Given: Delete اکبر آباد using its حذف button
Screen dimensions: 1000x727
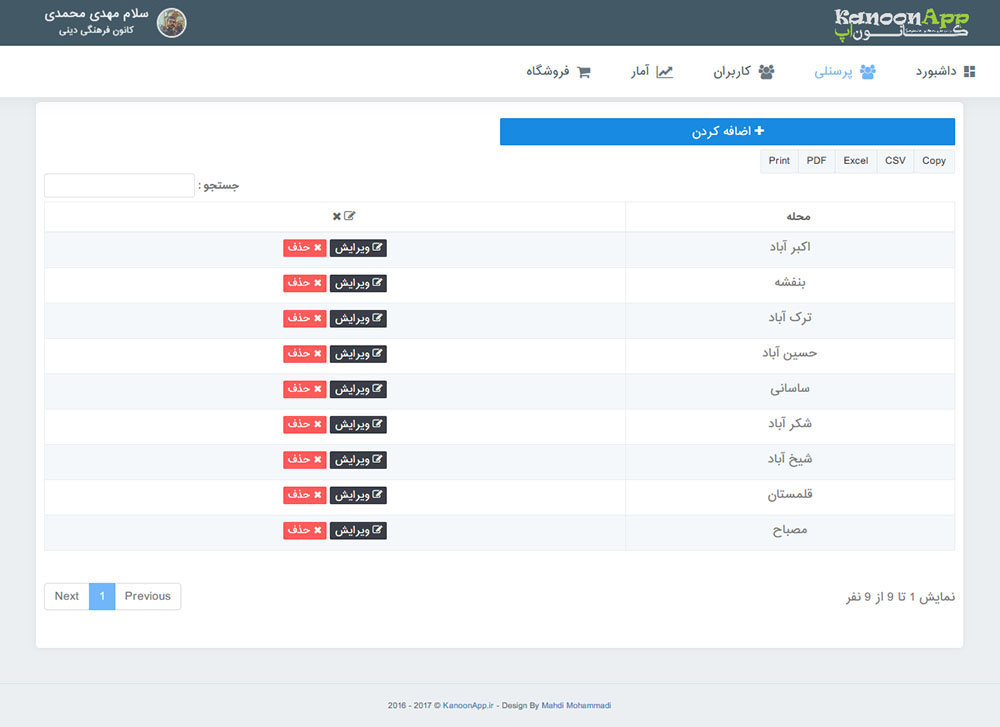Looking at the screenshot, I should [x=304, y=247].
